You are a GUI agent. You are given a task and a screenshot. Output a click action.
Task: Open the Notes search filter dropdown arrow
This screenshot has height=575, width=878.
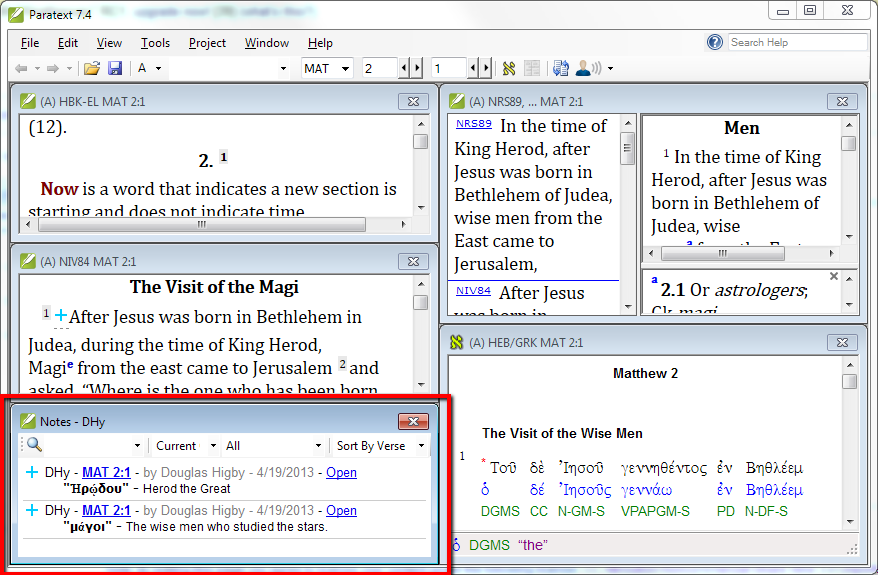tap(137, 446)
